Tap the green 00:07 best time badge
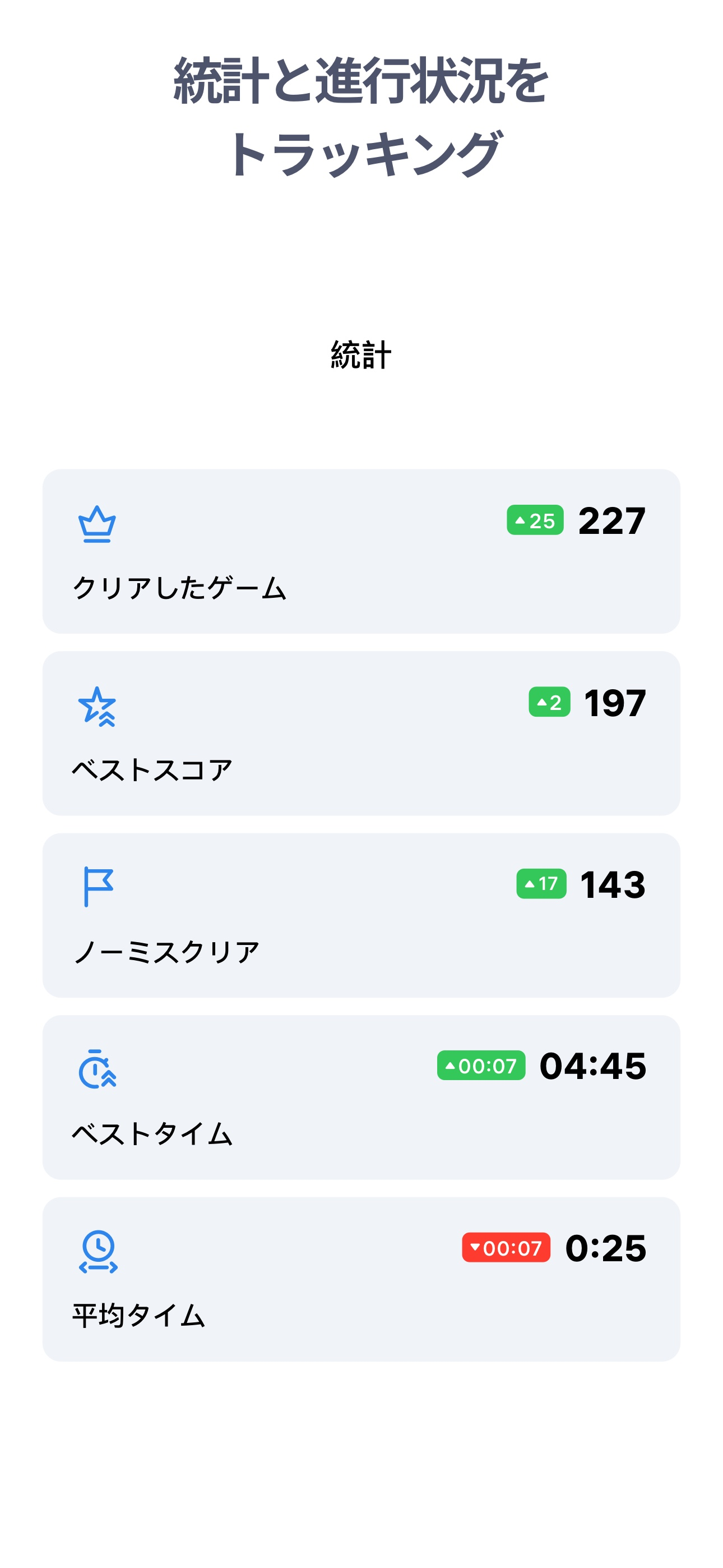723x1568 pixels. pyautogui.click(x=481, y=1066)
